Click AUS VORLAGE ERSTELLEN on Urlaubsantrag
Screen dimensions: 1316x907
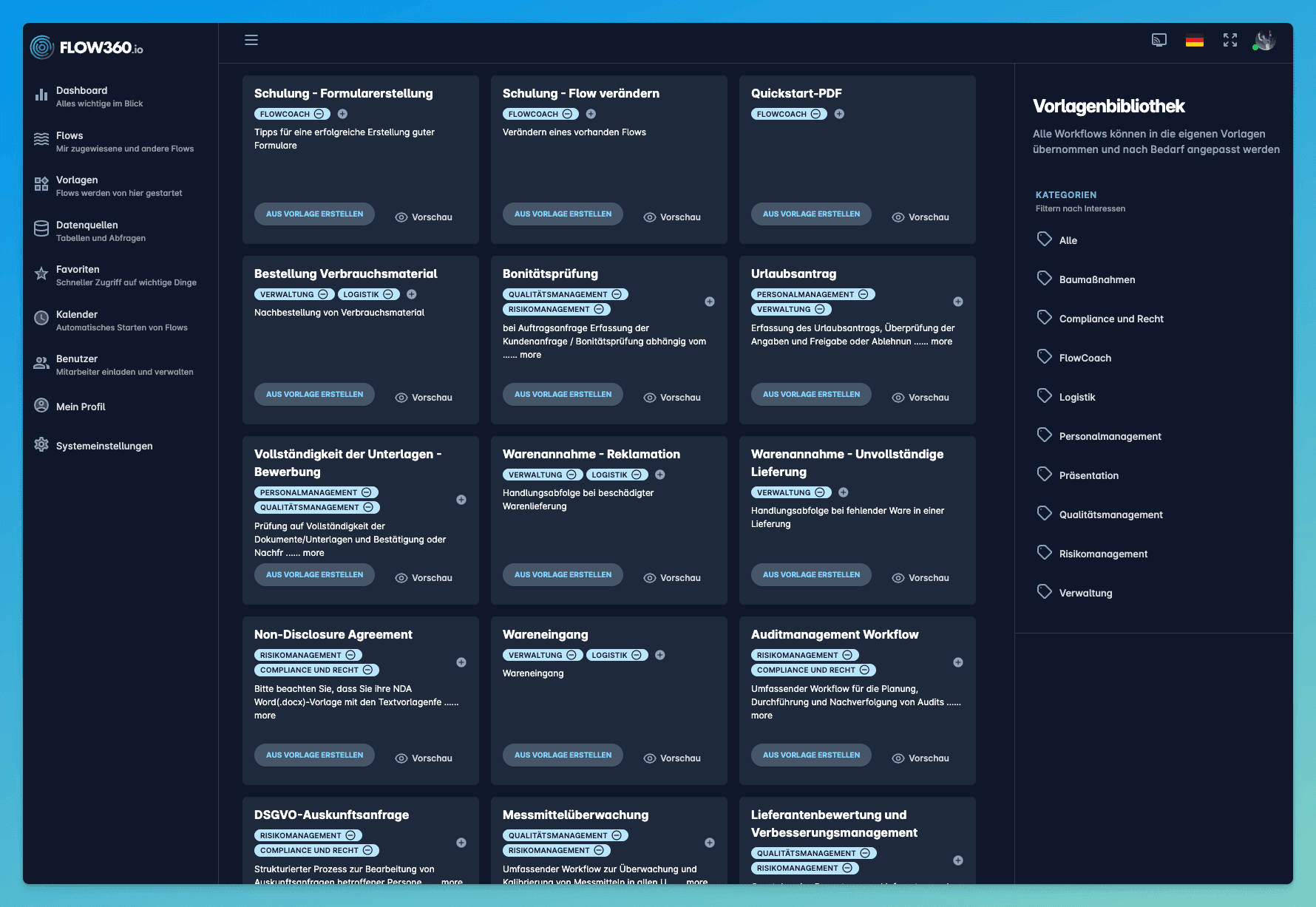810,394
